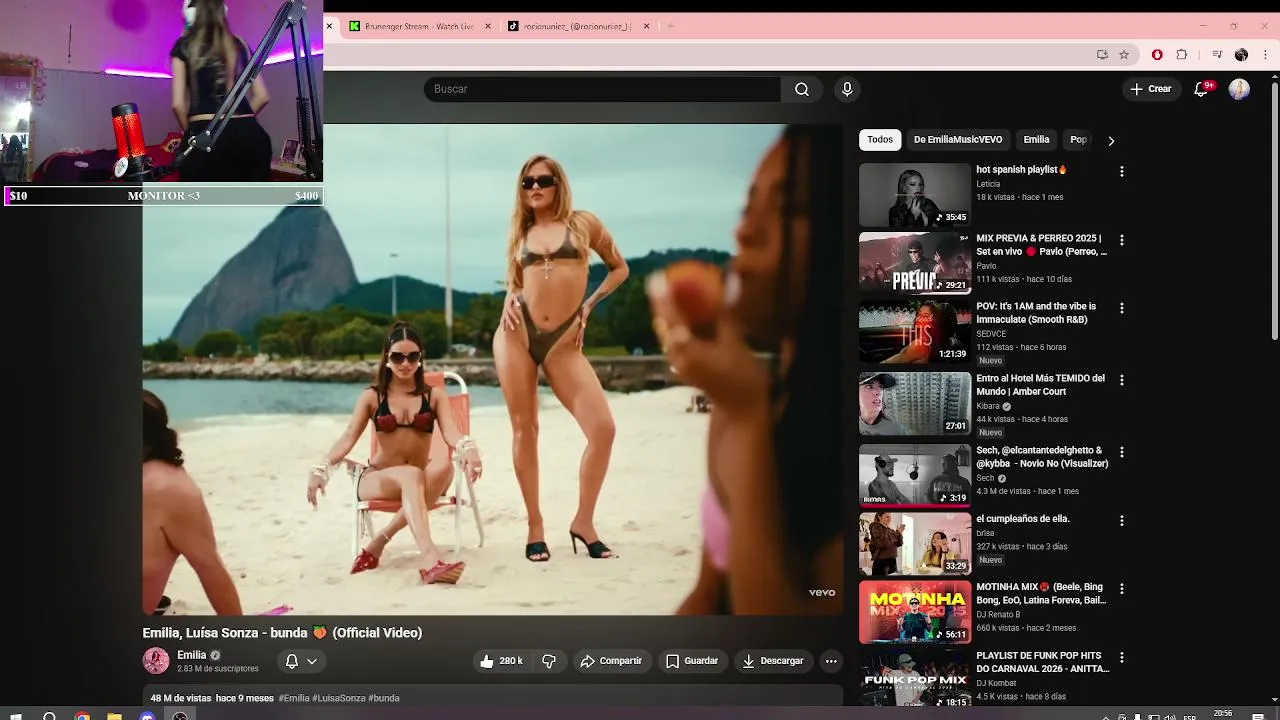Open the Chrome profile avatar
This screenshot has width=1280, height=720.
[x=1241, y=55]
